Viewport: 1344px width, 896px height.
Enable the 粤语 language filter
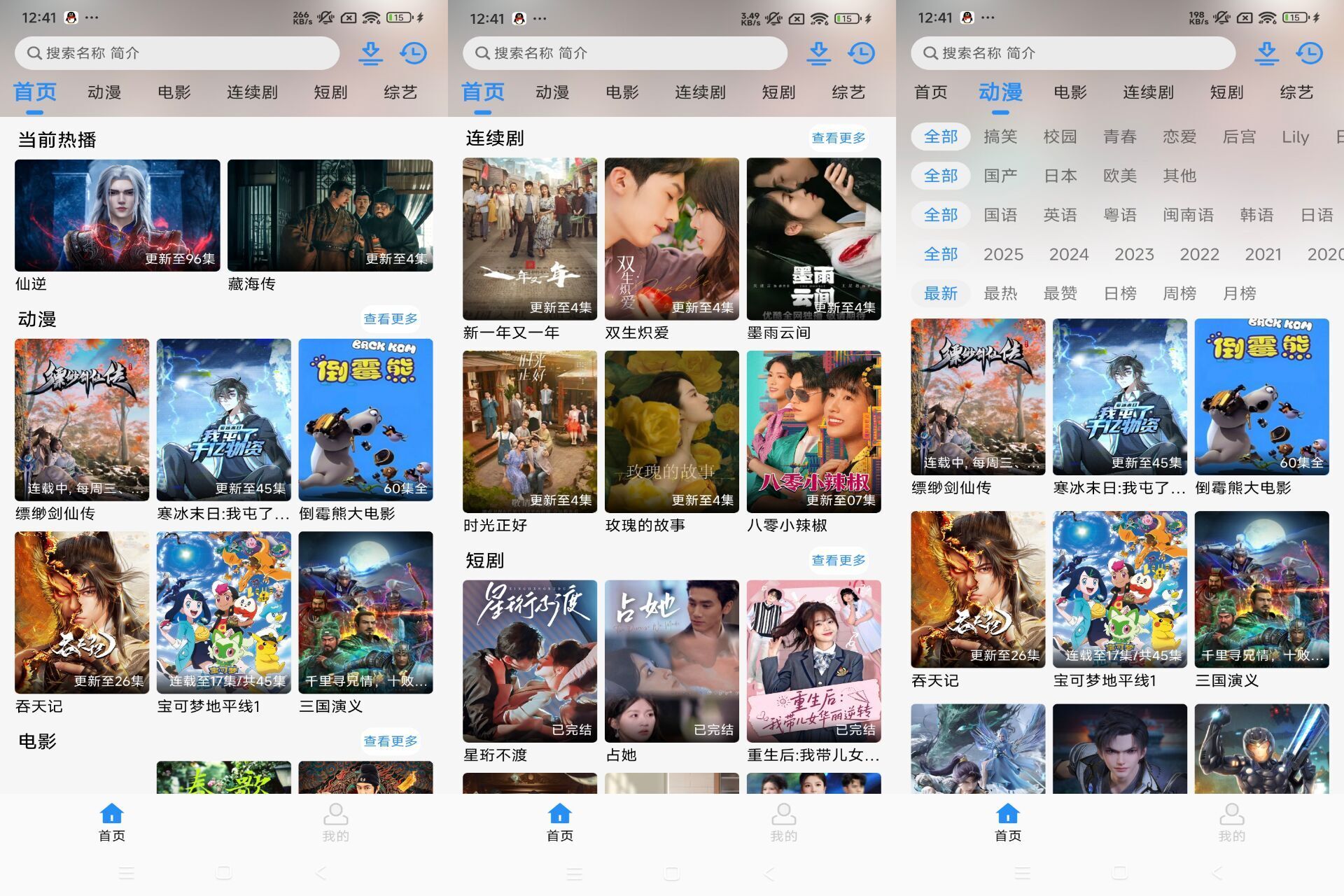(1121, 215)
